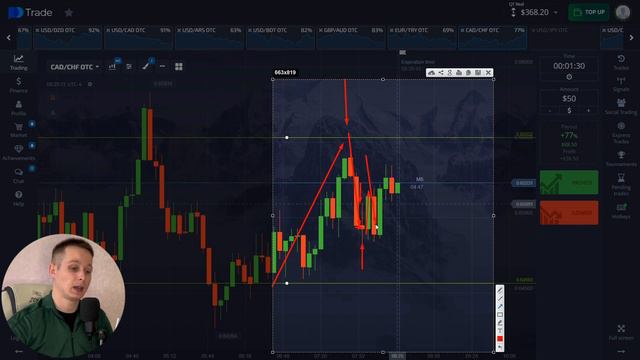Switch to USD/DZD OTC asset tab
Image resolution: width=640 pixels, height=360 pixels.
pos(67,37)
